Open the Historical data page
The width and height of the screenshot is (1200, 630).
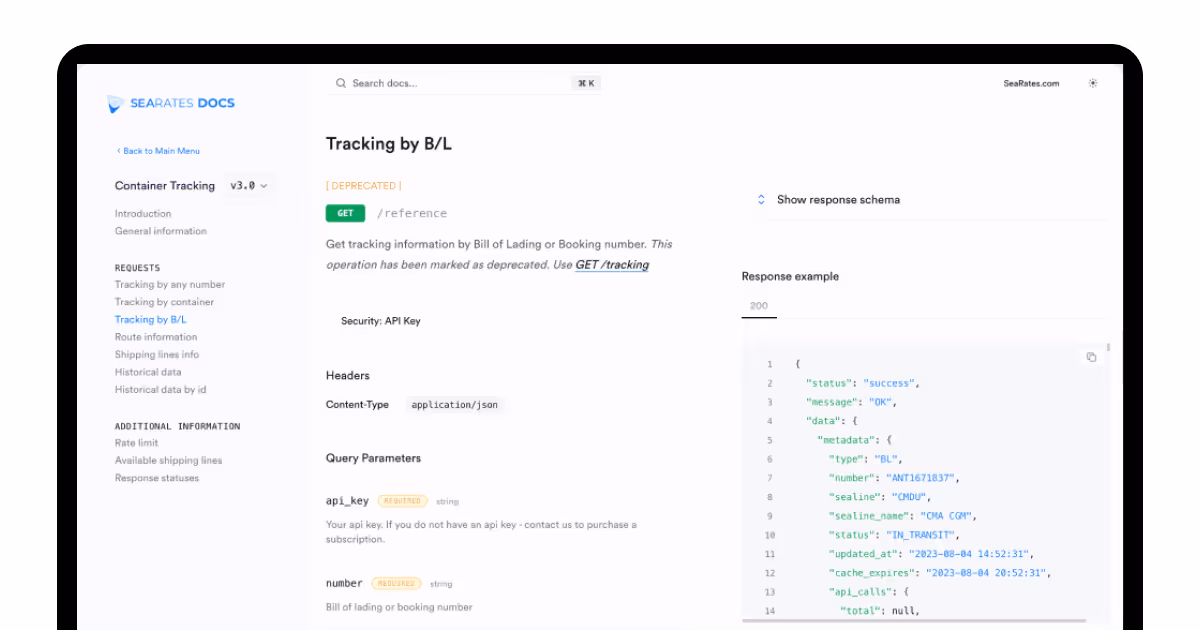tap(148, 372)
